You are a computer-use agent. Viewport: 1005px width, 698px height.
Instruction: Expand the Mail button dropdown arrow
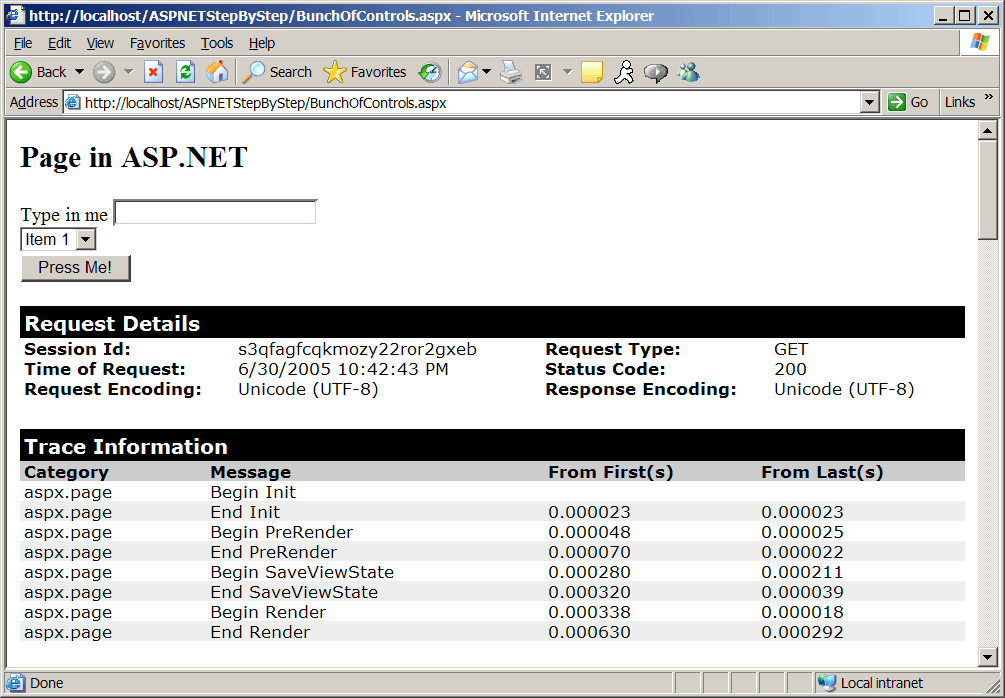(487, 72)
